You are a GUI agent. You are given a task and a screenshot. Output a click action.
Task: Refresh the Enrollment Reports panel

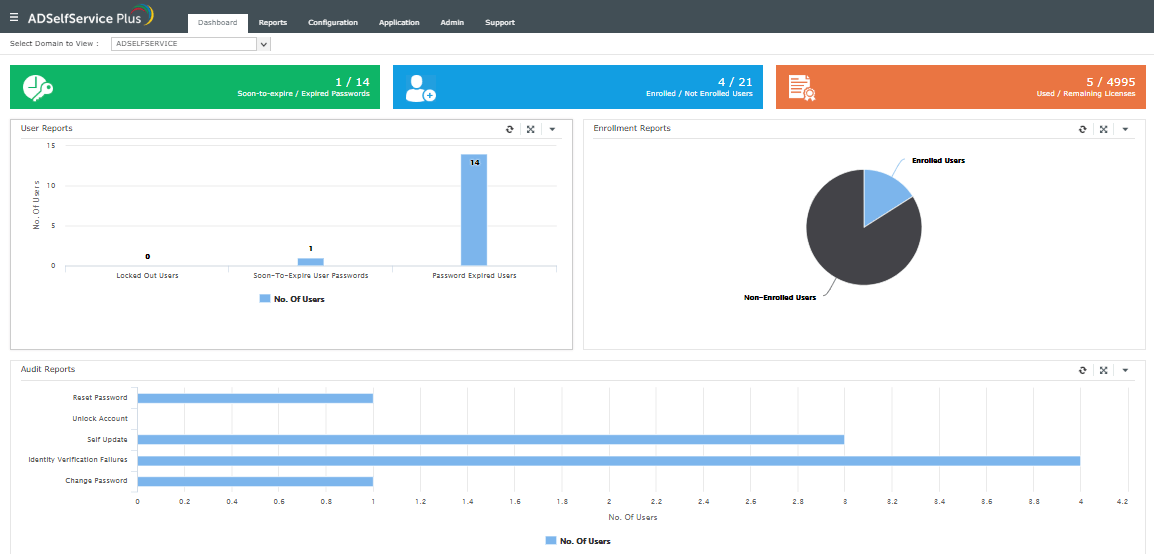coord(1083,129)
